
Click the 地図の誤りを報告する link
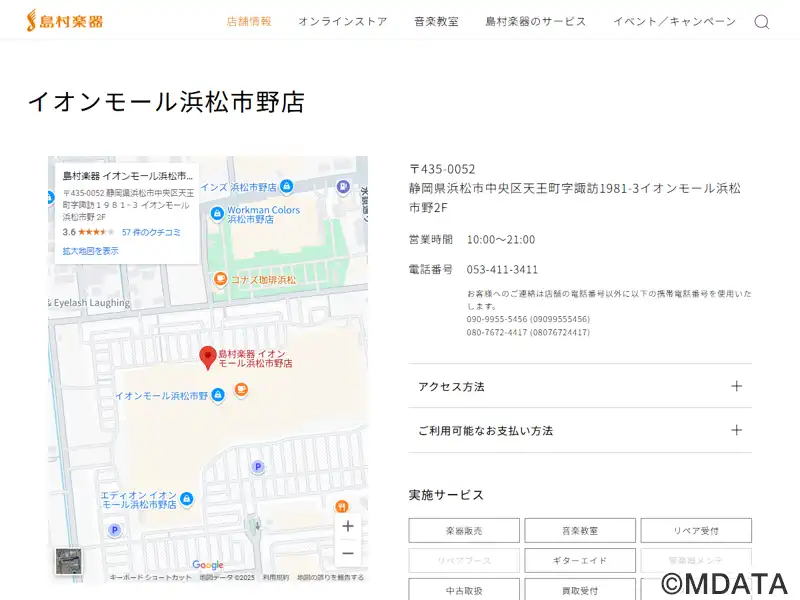coord(331,578)
